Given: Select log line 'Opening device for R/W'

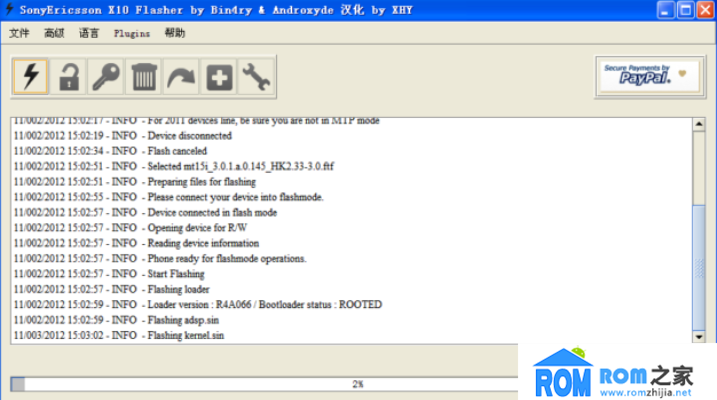Looking at the screenshot, I should [x=130, y=228].
